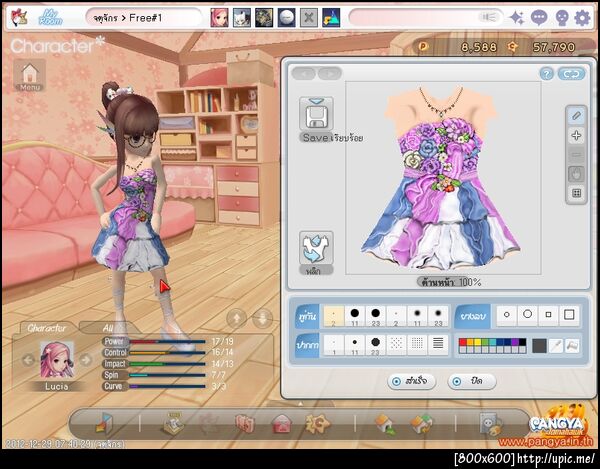Image resolution: width=600 pixels, height=469 pixels.
Task: Click the sparkle stars icon in top bar
Action: tap(517, 18)
